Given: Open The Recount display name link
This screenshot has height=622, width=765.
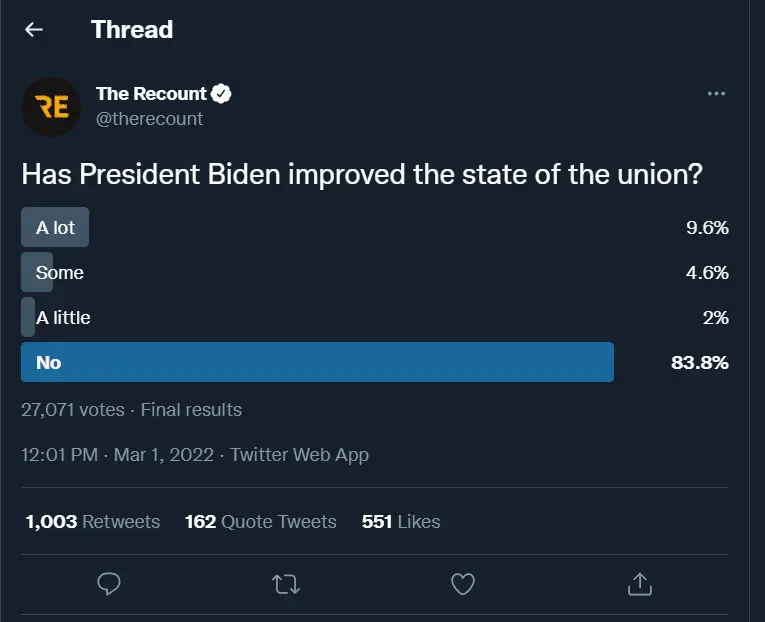Looking at the screenshot, I should (151, 94).
